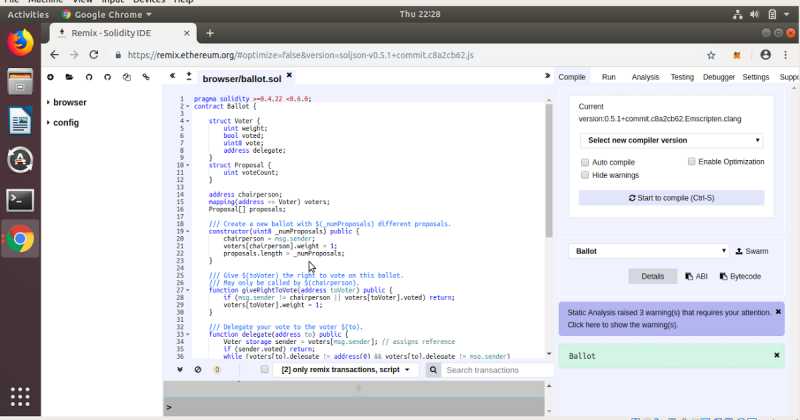This screenshot has height=420, width=800.
Task: Open the contract Details
Action: 653,276
